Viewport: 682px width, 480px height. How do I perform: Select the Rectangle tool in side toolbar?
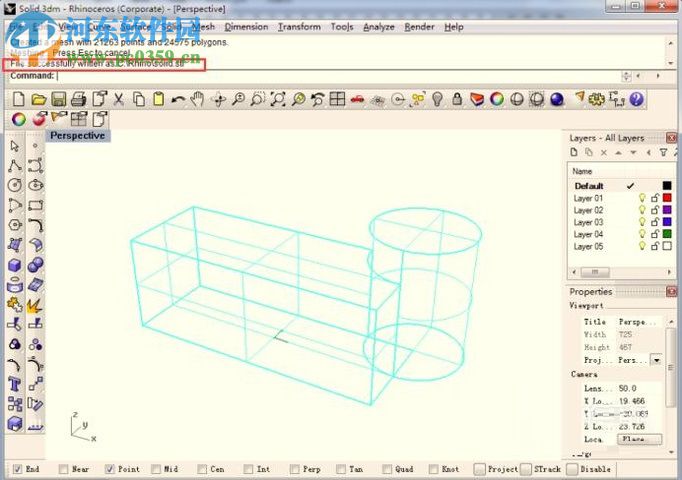click(x=35, y=205)
